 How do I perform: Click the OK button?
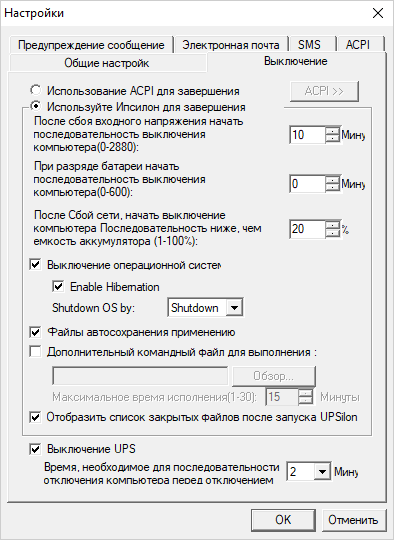[x=283, y=520]
